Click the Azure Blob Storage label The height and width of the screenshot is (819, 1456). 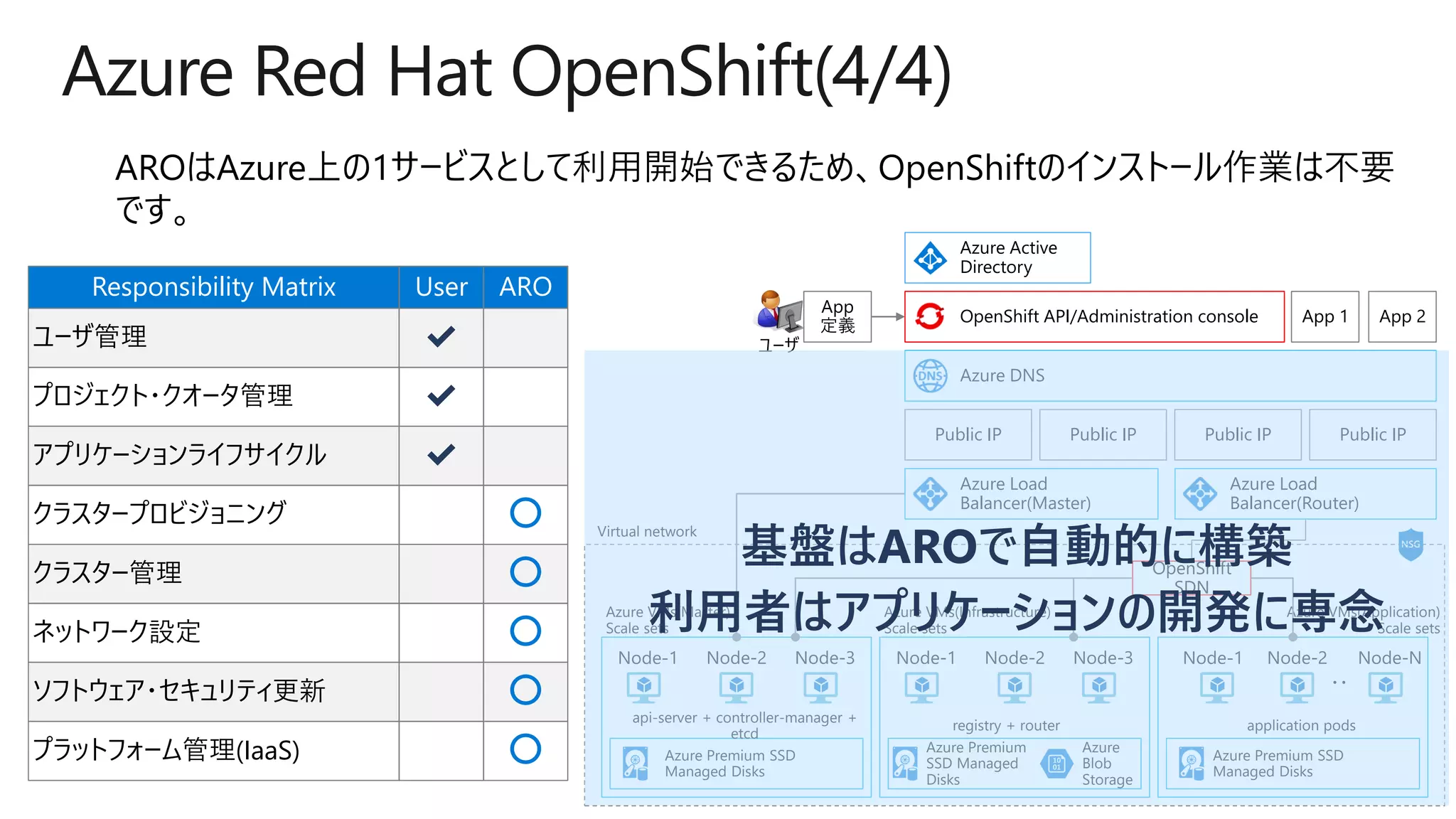pyautogui.click(x=1107, y=764)
